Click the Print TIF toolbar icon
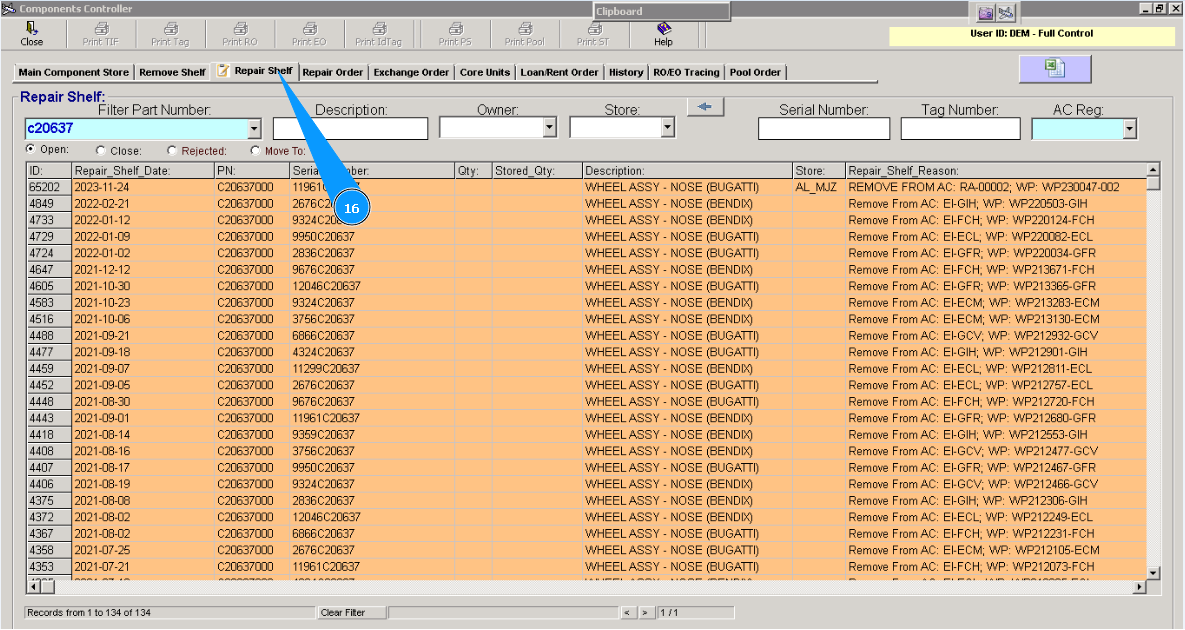1185x630 pixels. (101, 35)
